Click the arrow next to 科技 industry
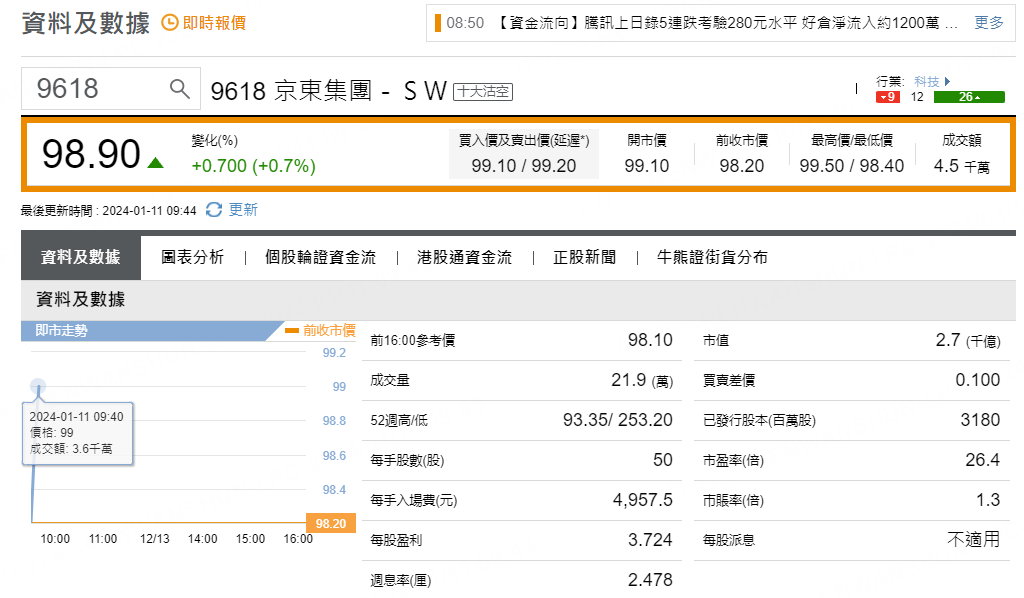The width and height of the screenshot is (1024, 598). [x=947, y=81]
